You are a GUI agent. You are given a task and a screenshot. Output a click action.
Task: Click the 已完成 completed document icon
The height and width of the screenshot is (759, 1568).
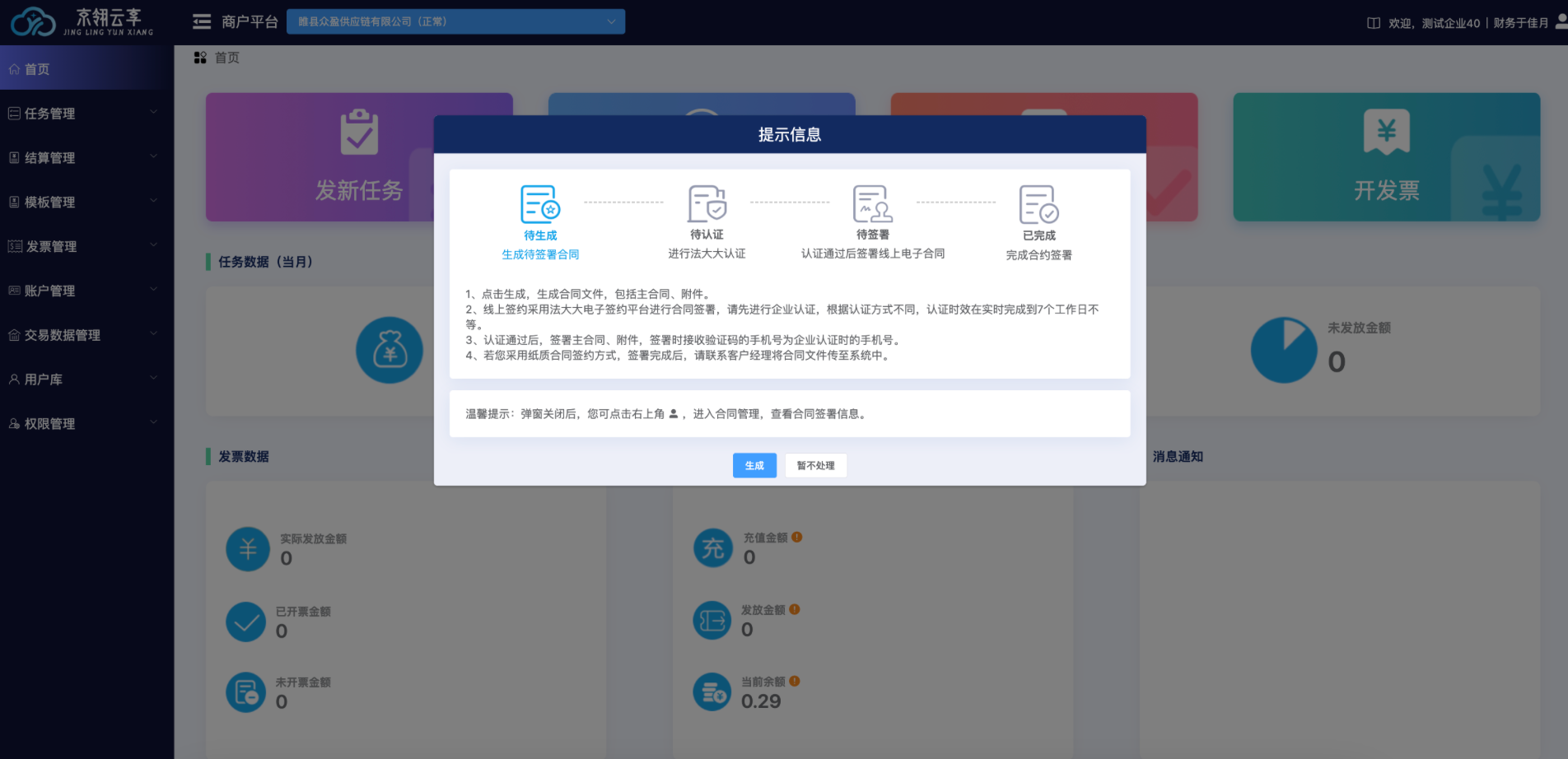coord(1038,204)
